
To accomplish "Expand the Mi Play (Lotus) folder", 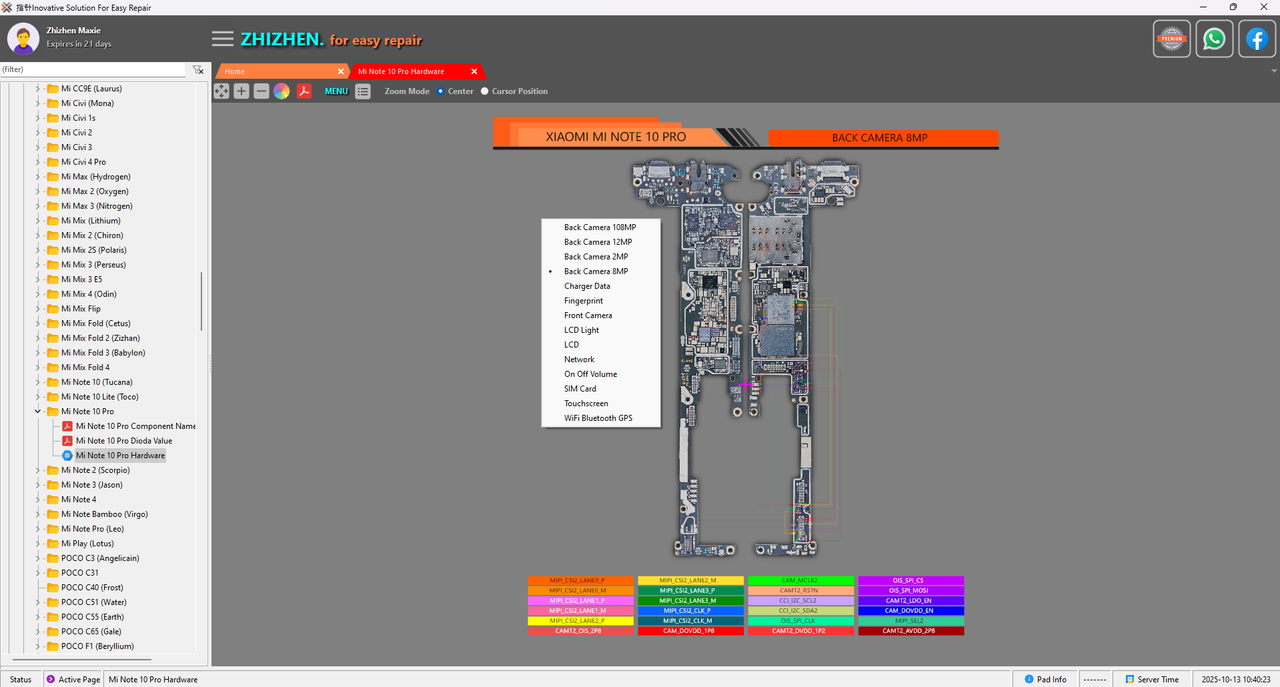I will click(x=38, y=543).
